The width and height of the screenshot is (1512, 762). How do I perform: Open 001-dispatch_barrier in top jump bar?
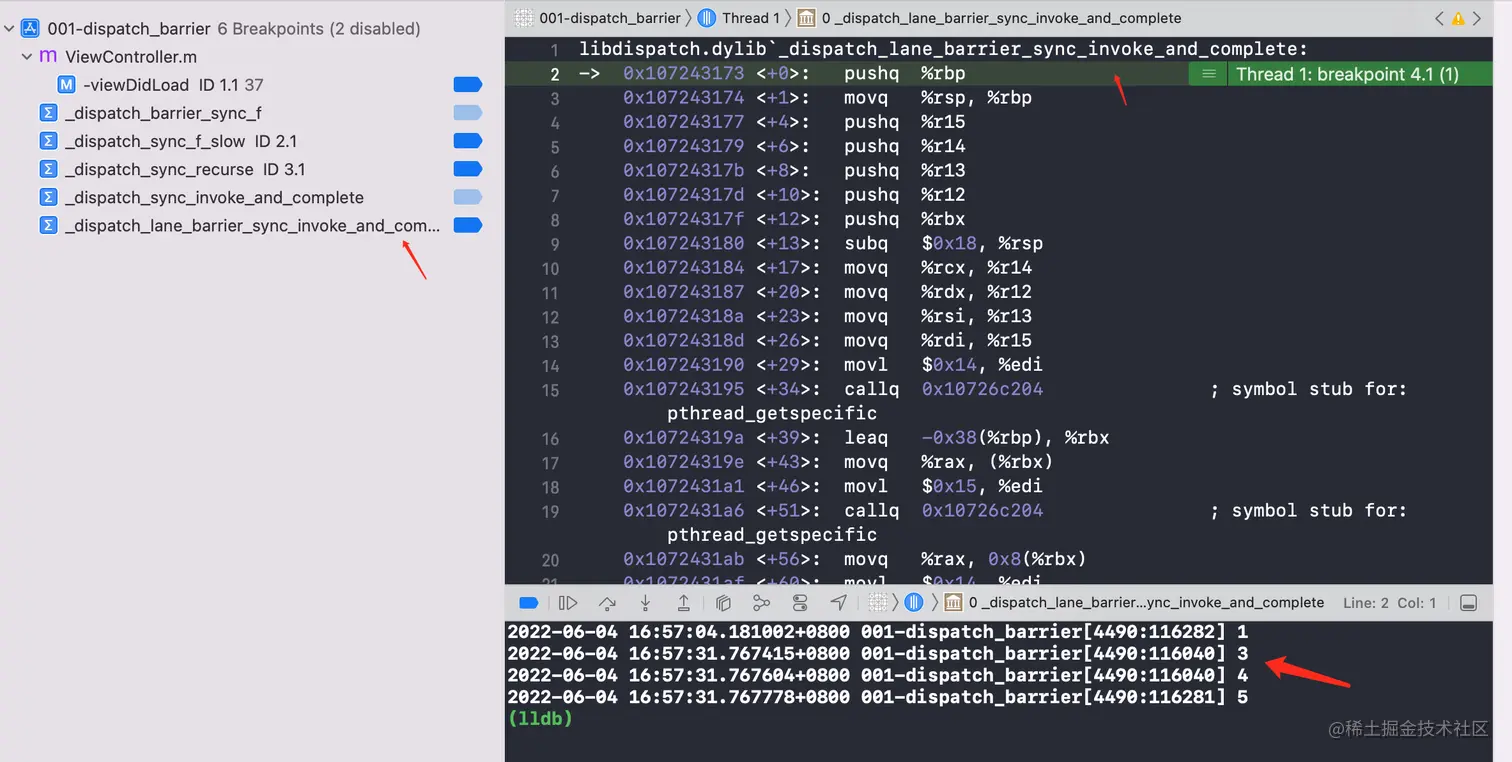(x=598, y=18)
